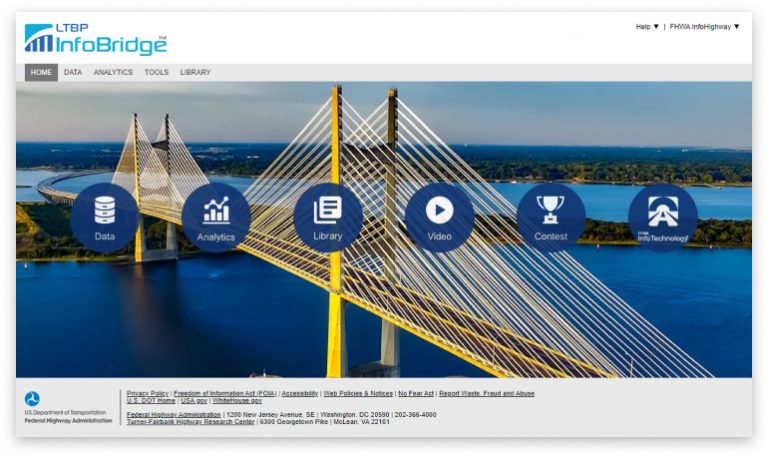The height and width of the screenshot is (457, 768).
Task: Open the TOOLS menu
Action: tap(156, 72)
